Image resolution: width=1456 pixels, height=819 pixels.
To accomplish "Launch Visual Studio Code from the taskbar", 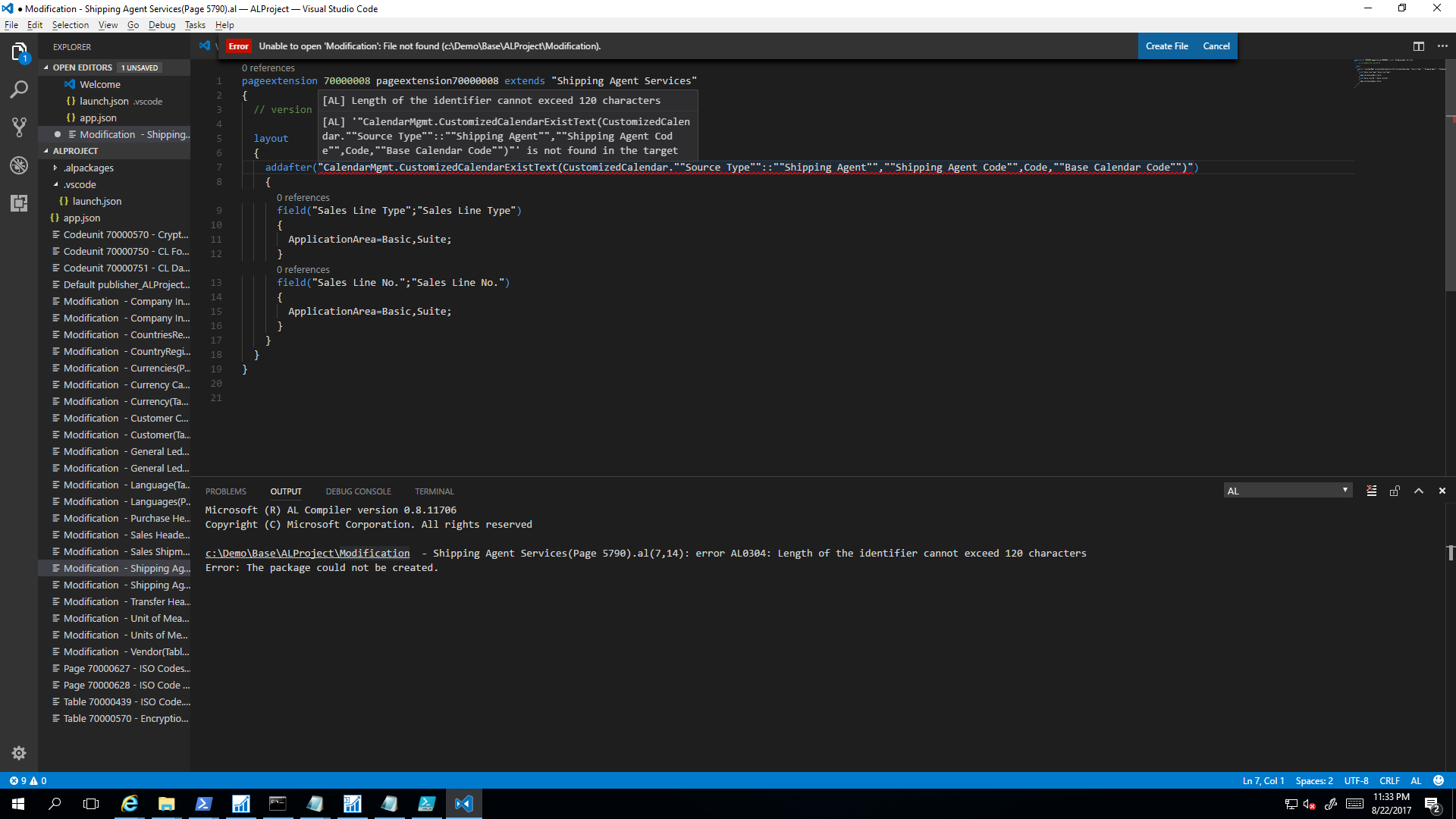I will click(463, 803).
